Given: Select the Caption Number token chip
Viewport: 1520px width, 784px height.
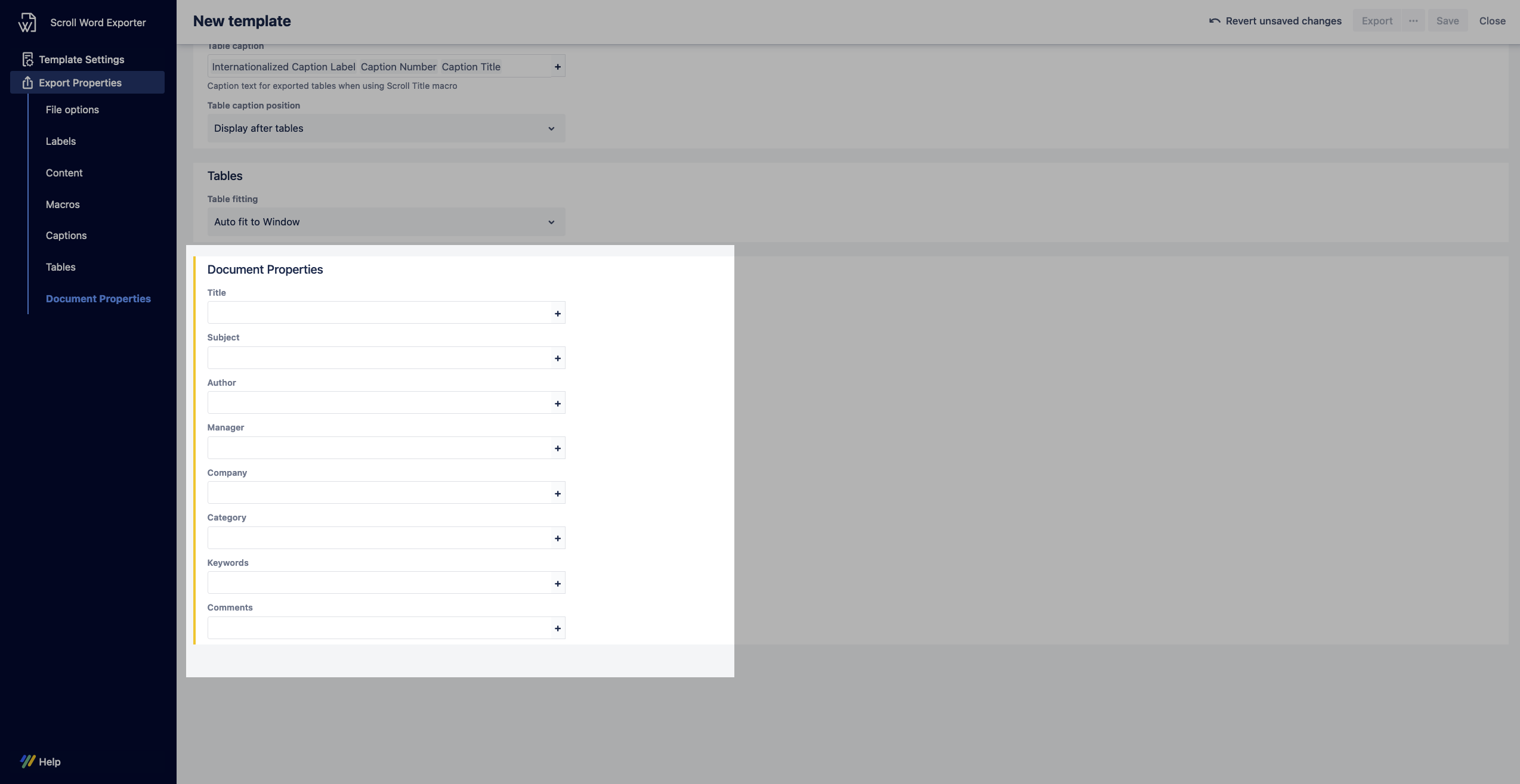Looking at the screenshot, I should coord(398,66).
